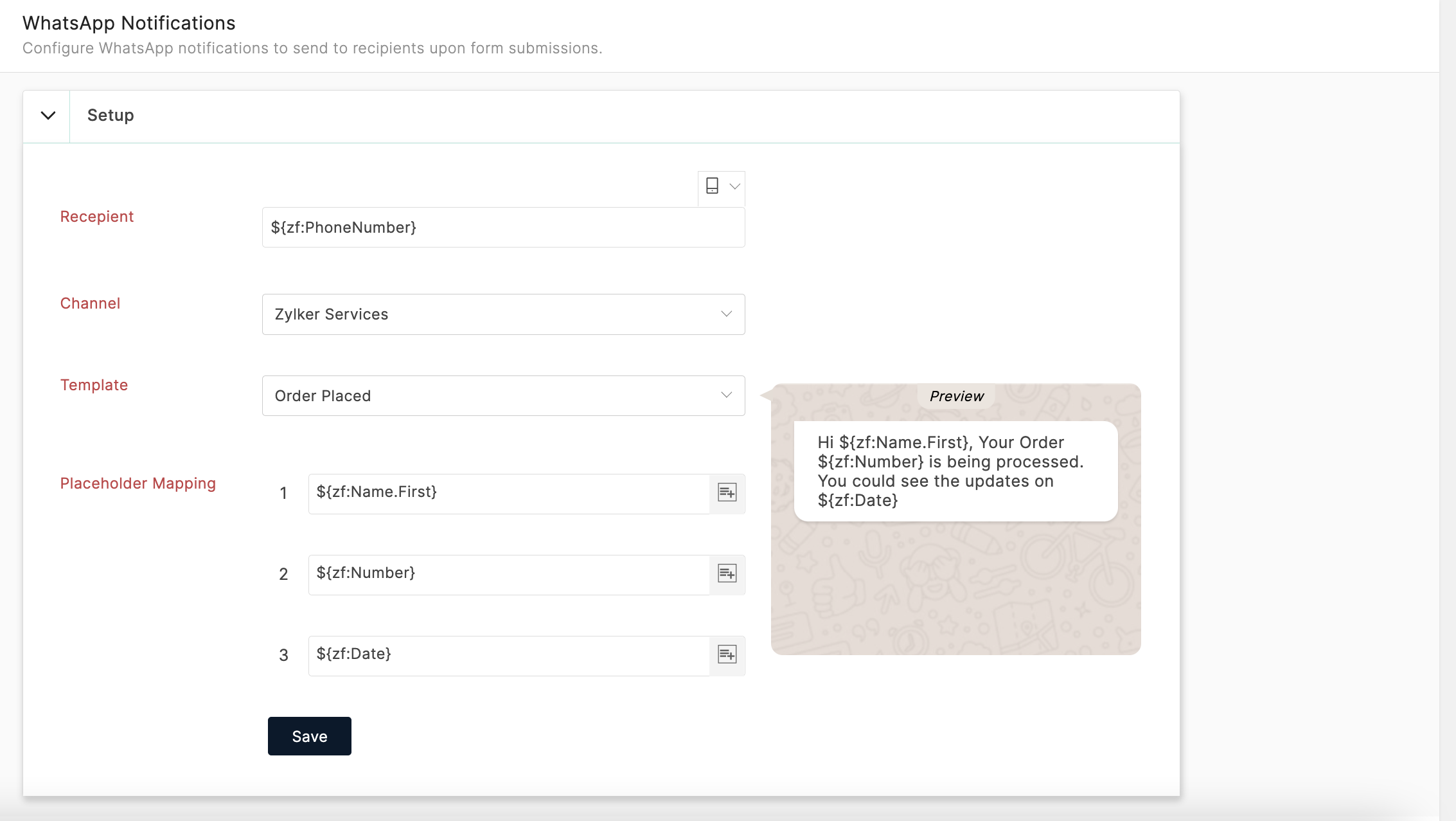Screen dimensions: 1456x821
Task: Collapse the Setup section chevron
Action: tap(48, 116)
